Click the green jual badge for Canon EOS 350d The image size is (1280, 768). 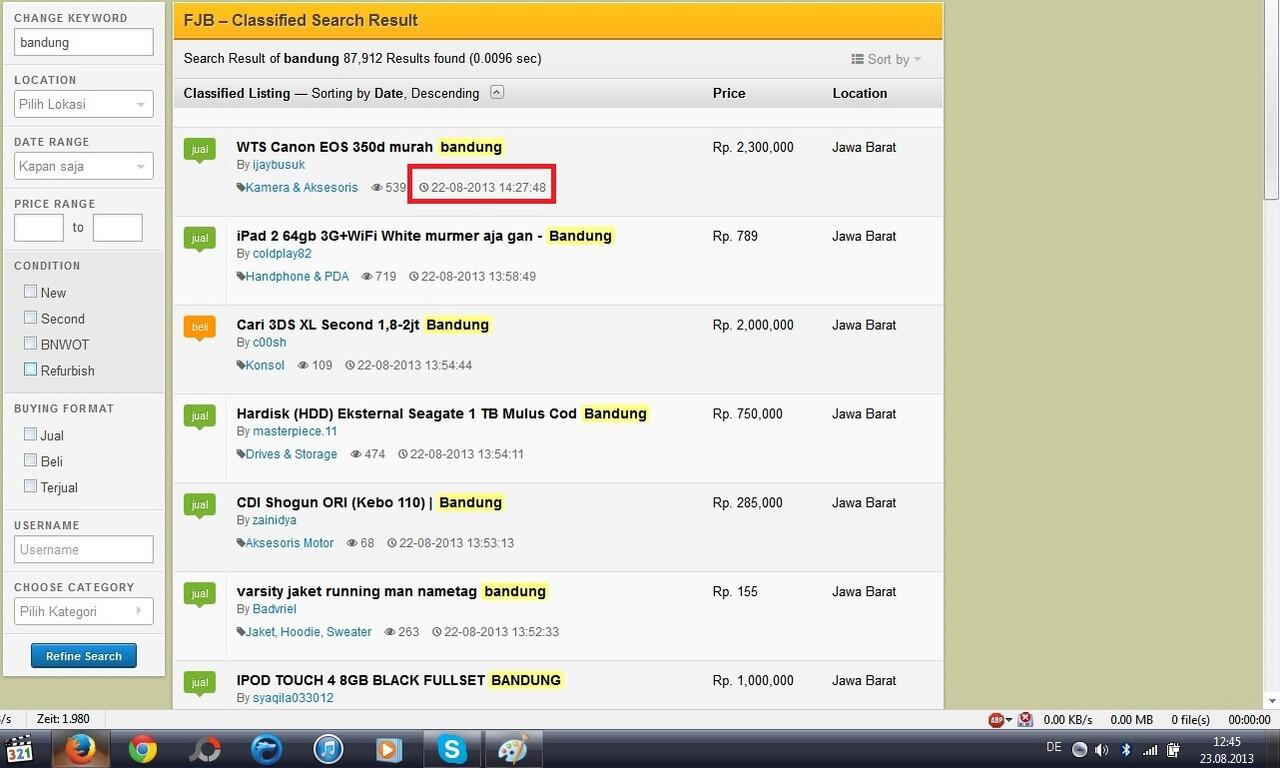point(200,150)
